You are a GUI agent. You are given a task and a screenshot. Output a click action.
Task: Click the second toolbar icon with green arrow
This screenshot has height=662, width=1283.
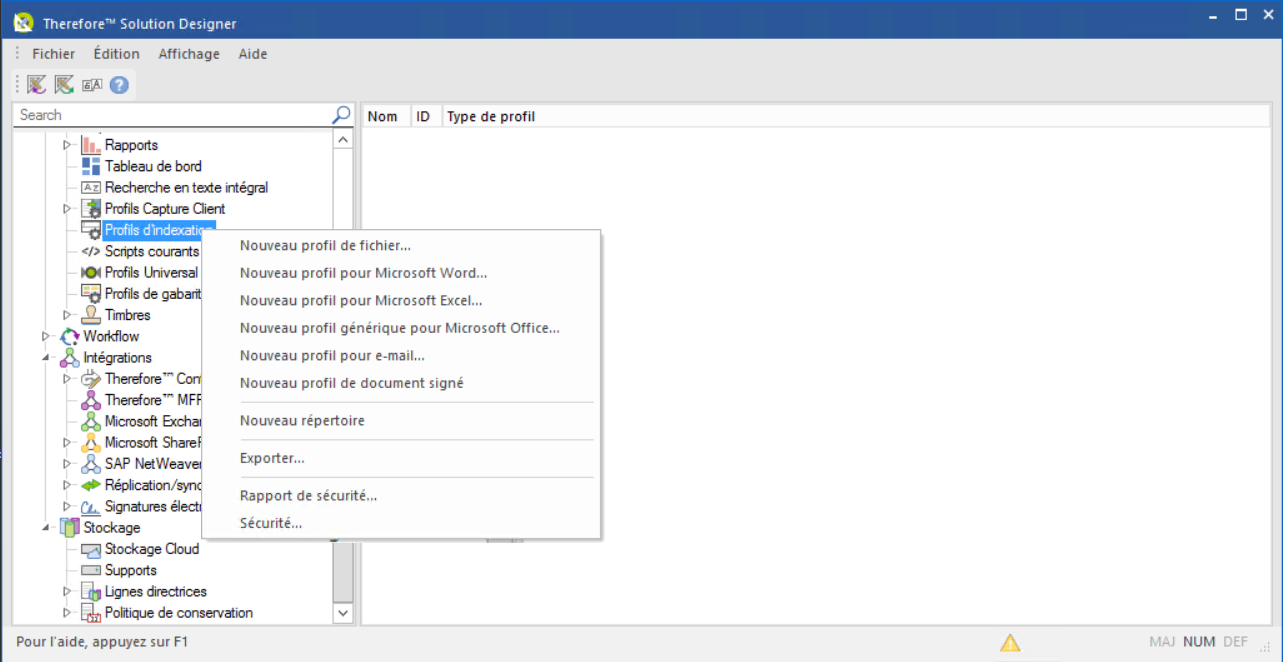click(x=64, y=85)
